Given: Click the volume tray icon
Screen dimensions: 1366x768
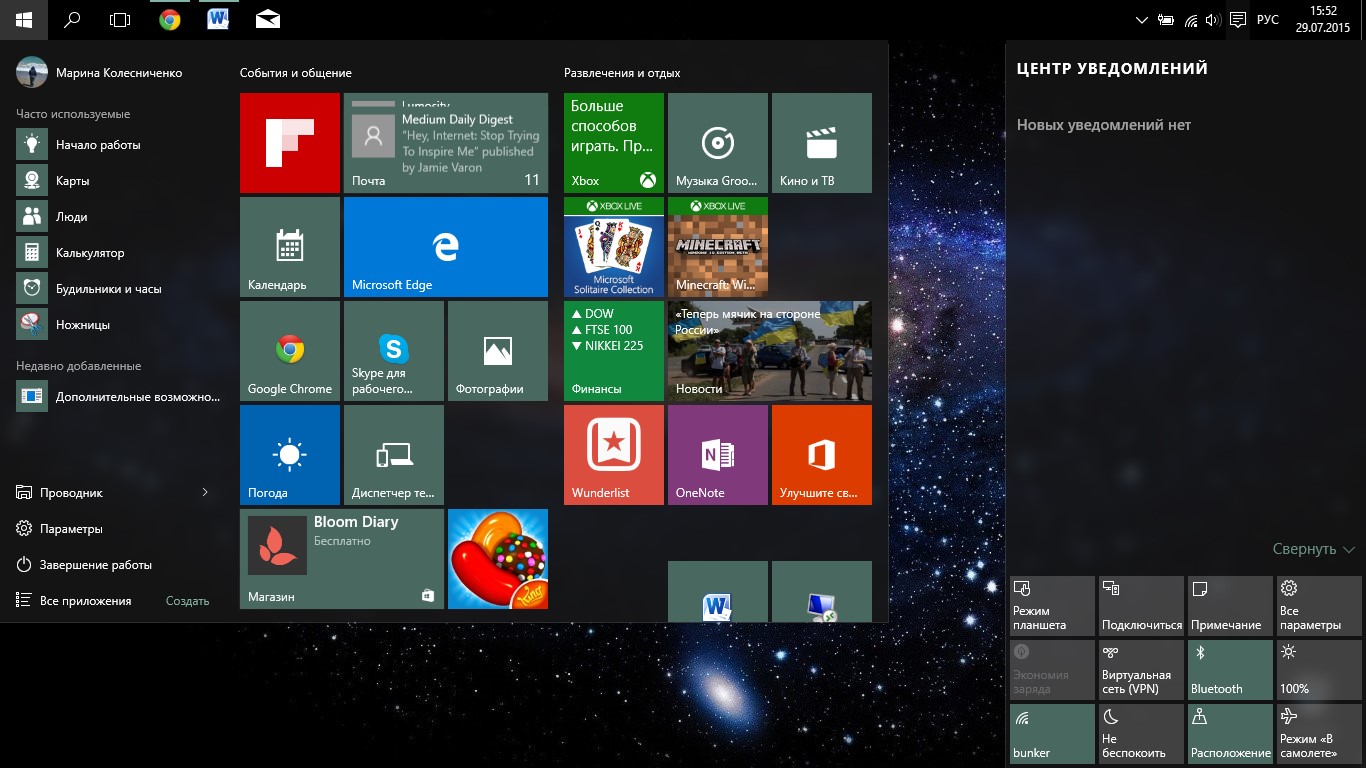Looking at the screenshot, I should [x=1214, y=19].
